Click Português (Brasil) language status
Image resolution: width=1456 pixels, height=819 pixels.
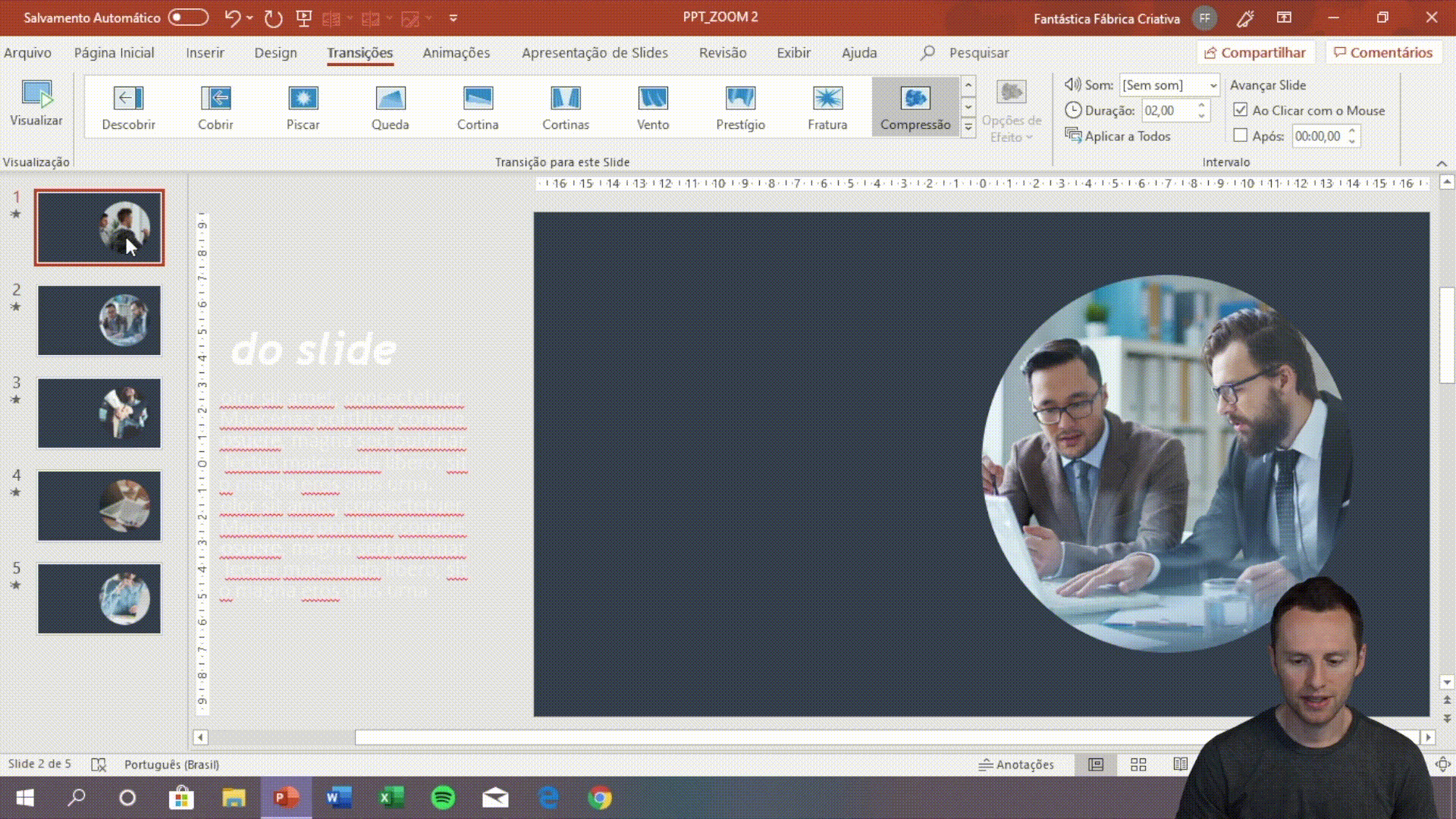[171, 764]
